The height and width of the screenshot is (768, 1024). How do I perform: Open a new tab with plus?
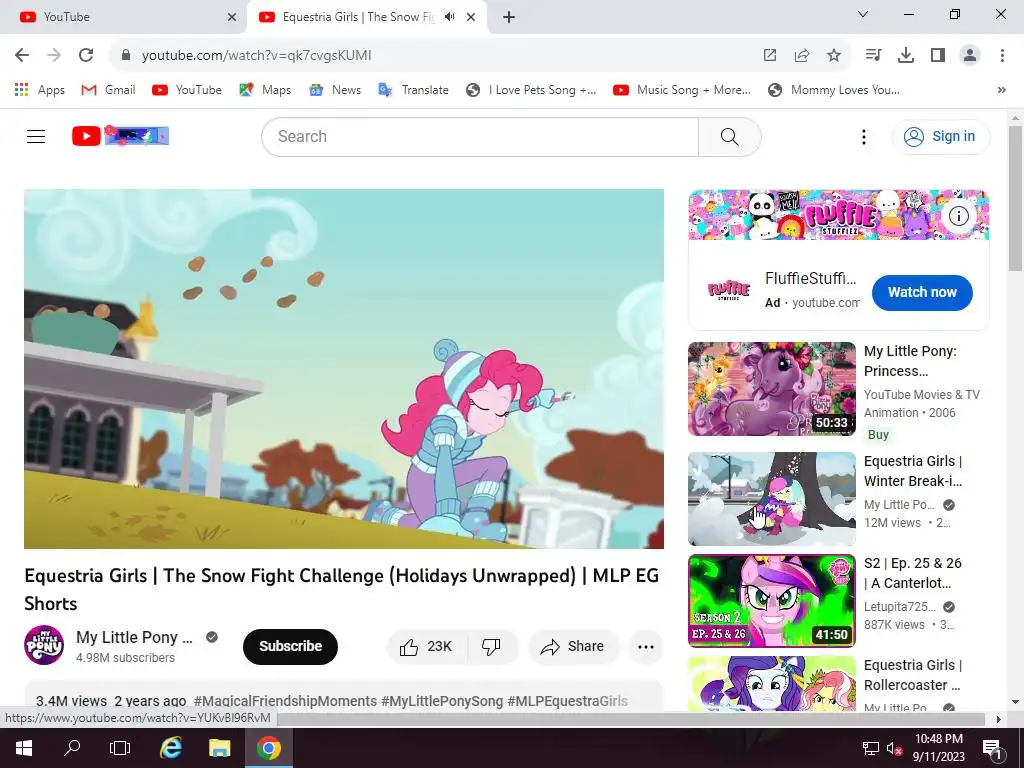tap(509, 17)
